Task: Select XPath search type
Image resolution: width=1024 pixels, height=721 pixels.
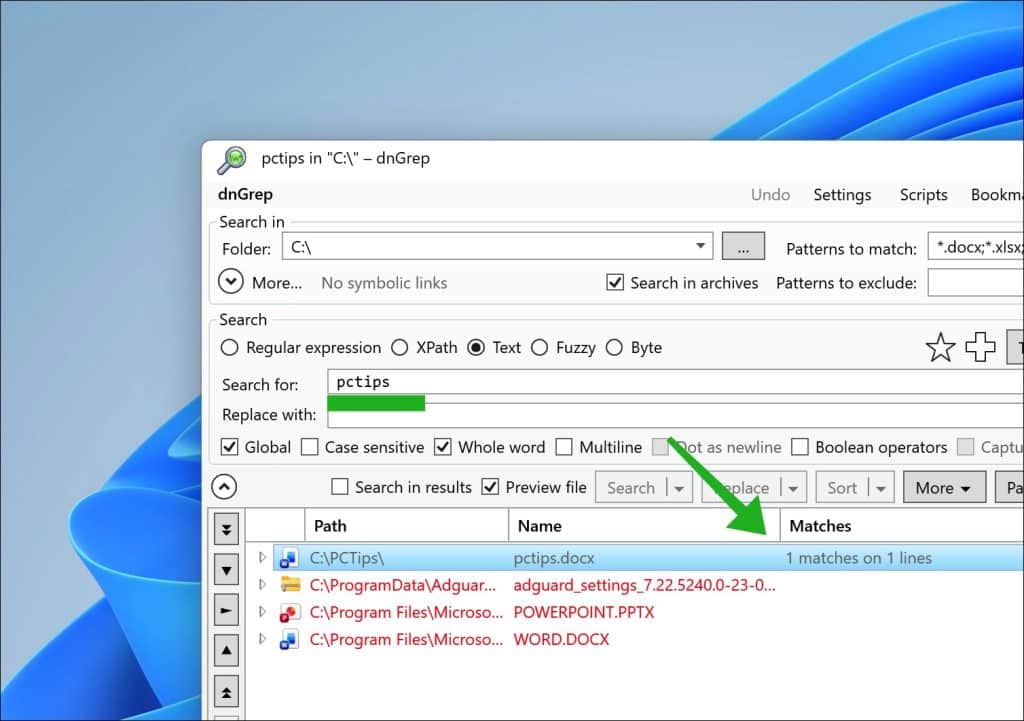Action: [400, 347]
